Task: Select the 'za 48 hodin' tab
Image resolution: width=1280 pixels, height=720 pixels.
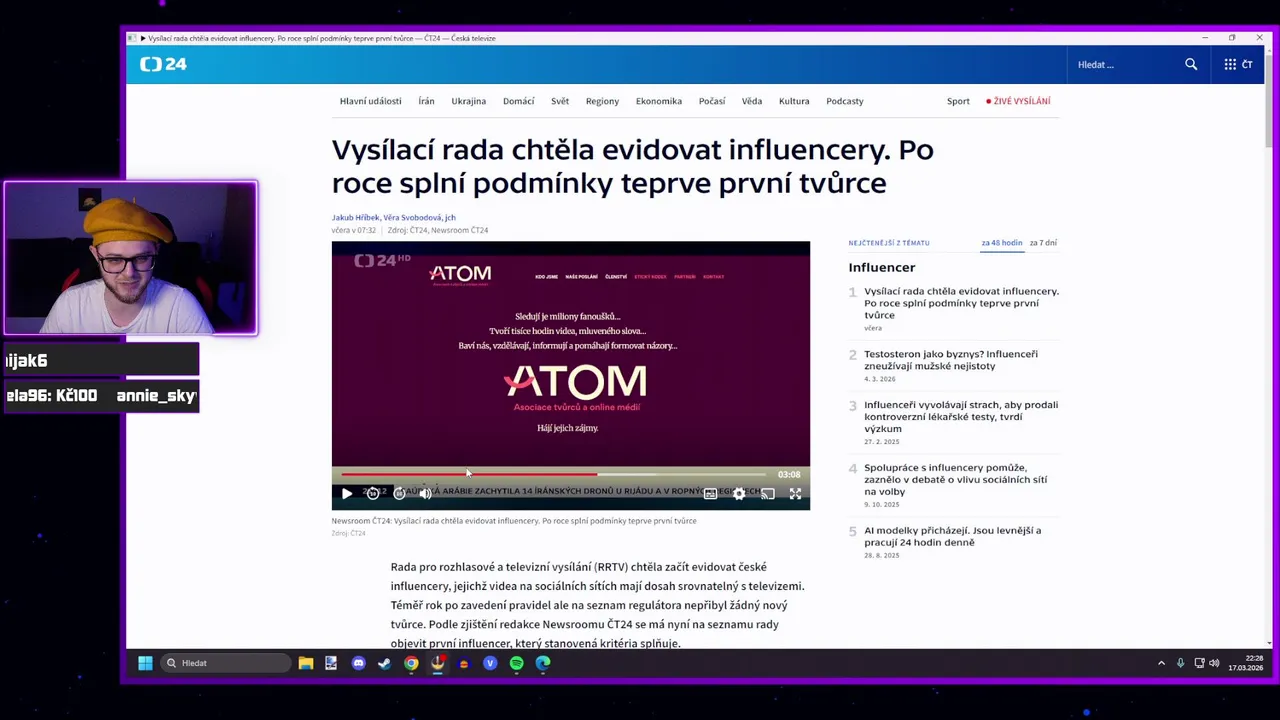Action: [x=1002, y=243]
